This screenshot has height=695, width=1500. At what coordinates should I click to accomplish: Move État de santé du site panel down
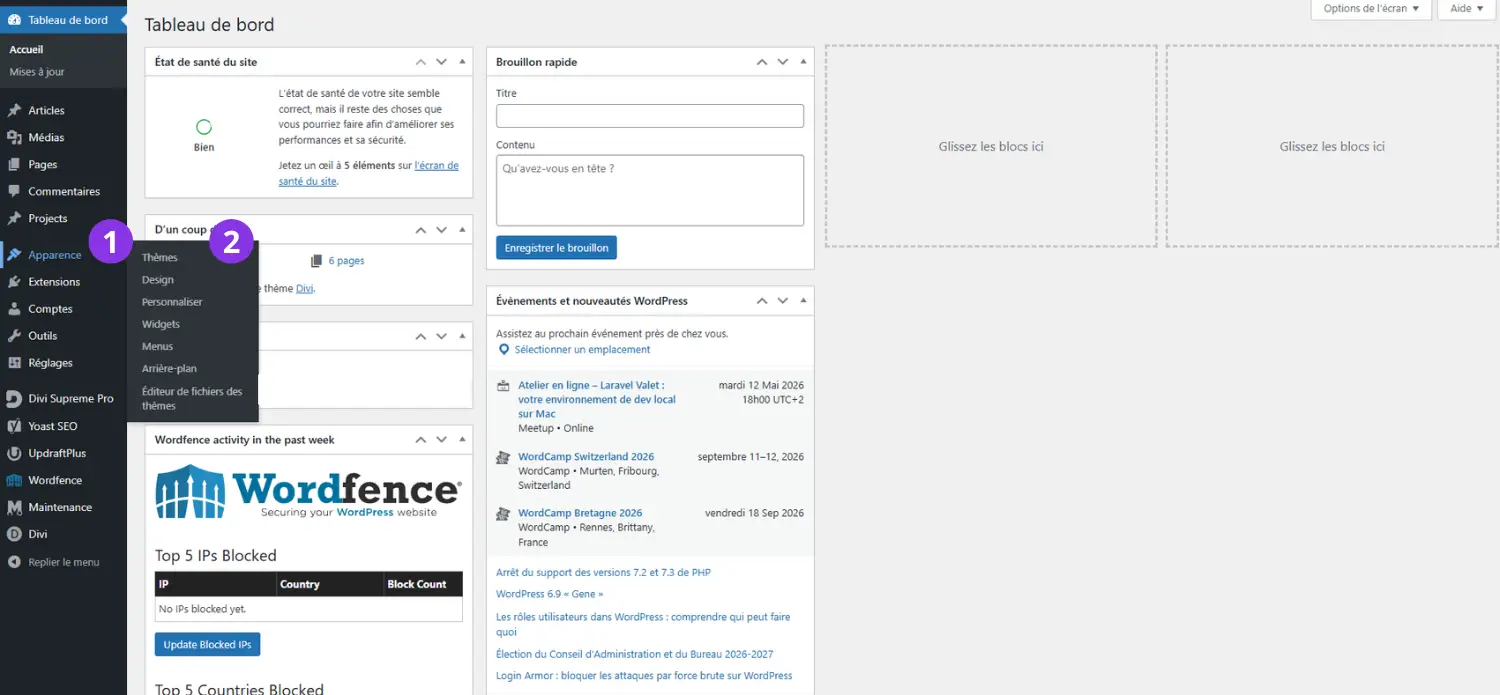click(x=442, y=62)
